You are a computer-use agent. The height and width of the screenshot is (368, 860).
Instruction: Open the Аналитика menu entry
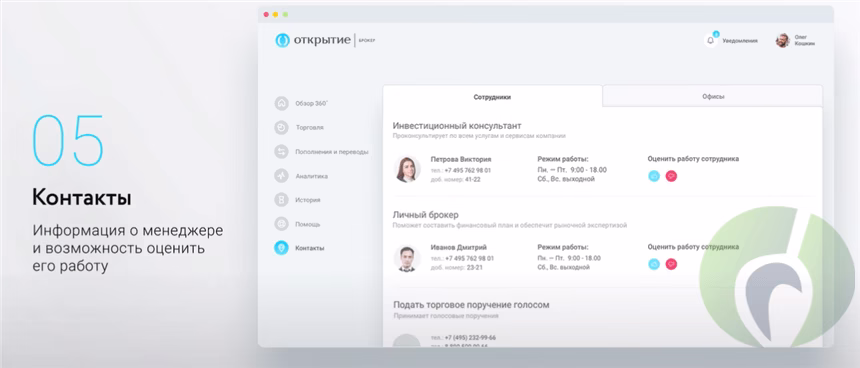[312, 176]
